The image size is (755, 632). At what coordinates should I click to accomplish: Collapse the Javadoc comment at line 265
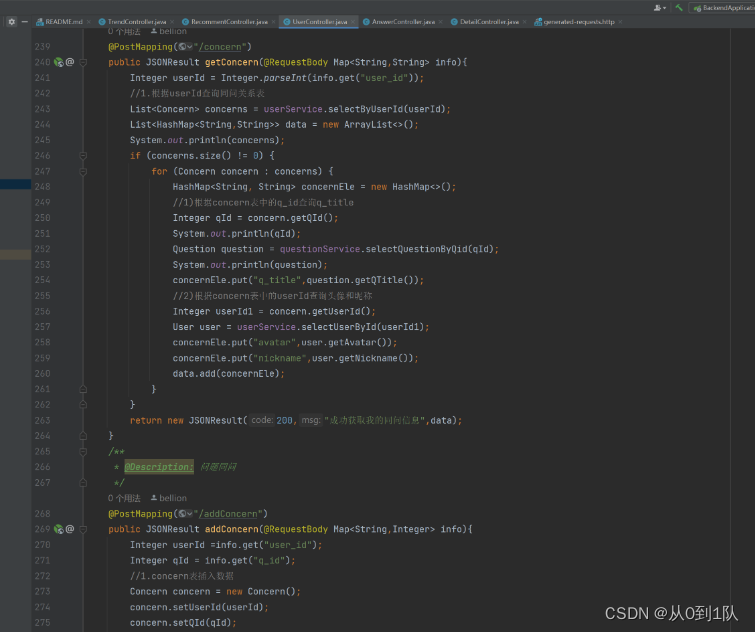tap(83, 451)
